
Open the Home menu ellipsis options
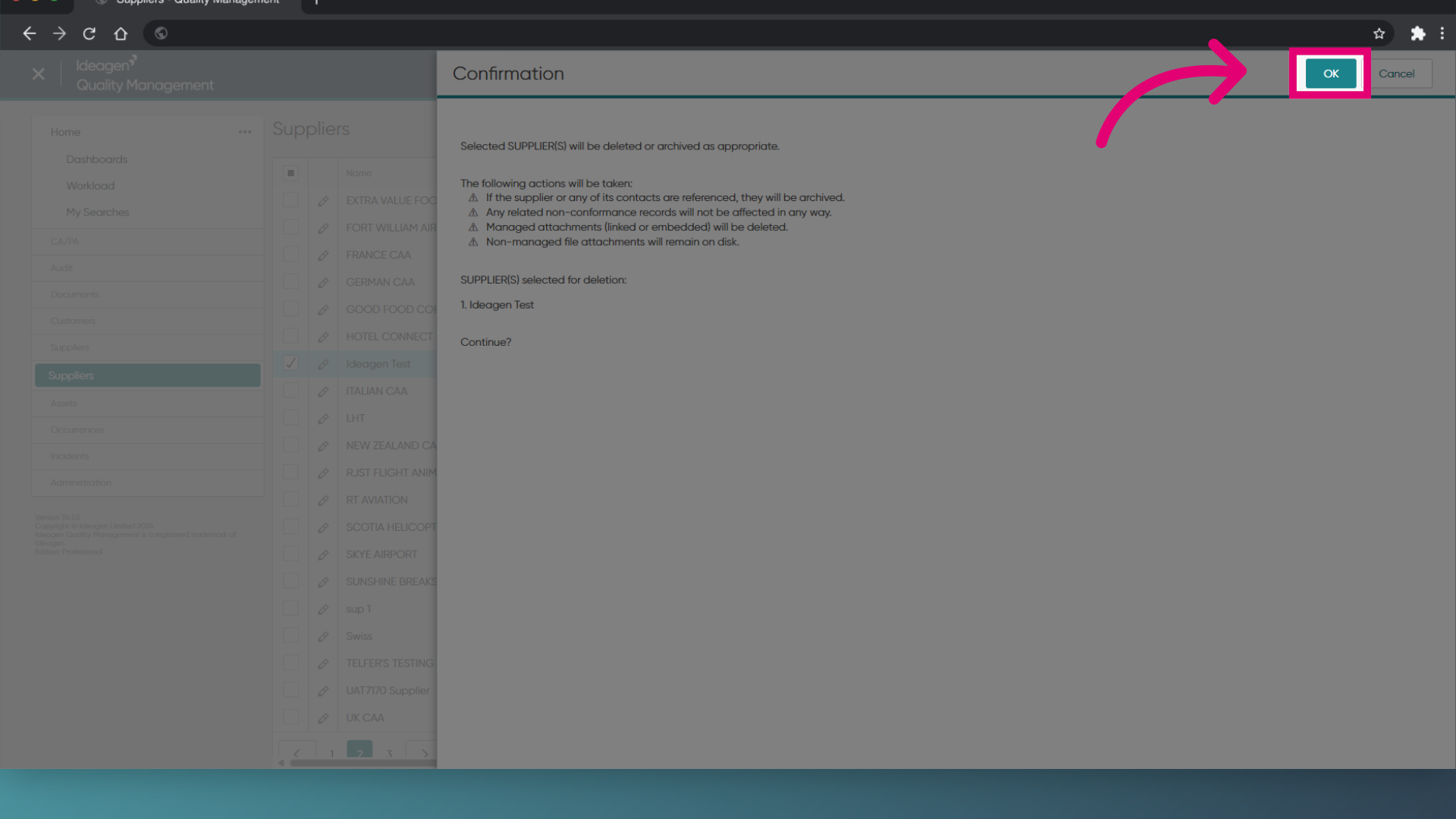pos(244,132)
